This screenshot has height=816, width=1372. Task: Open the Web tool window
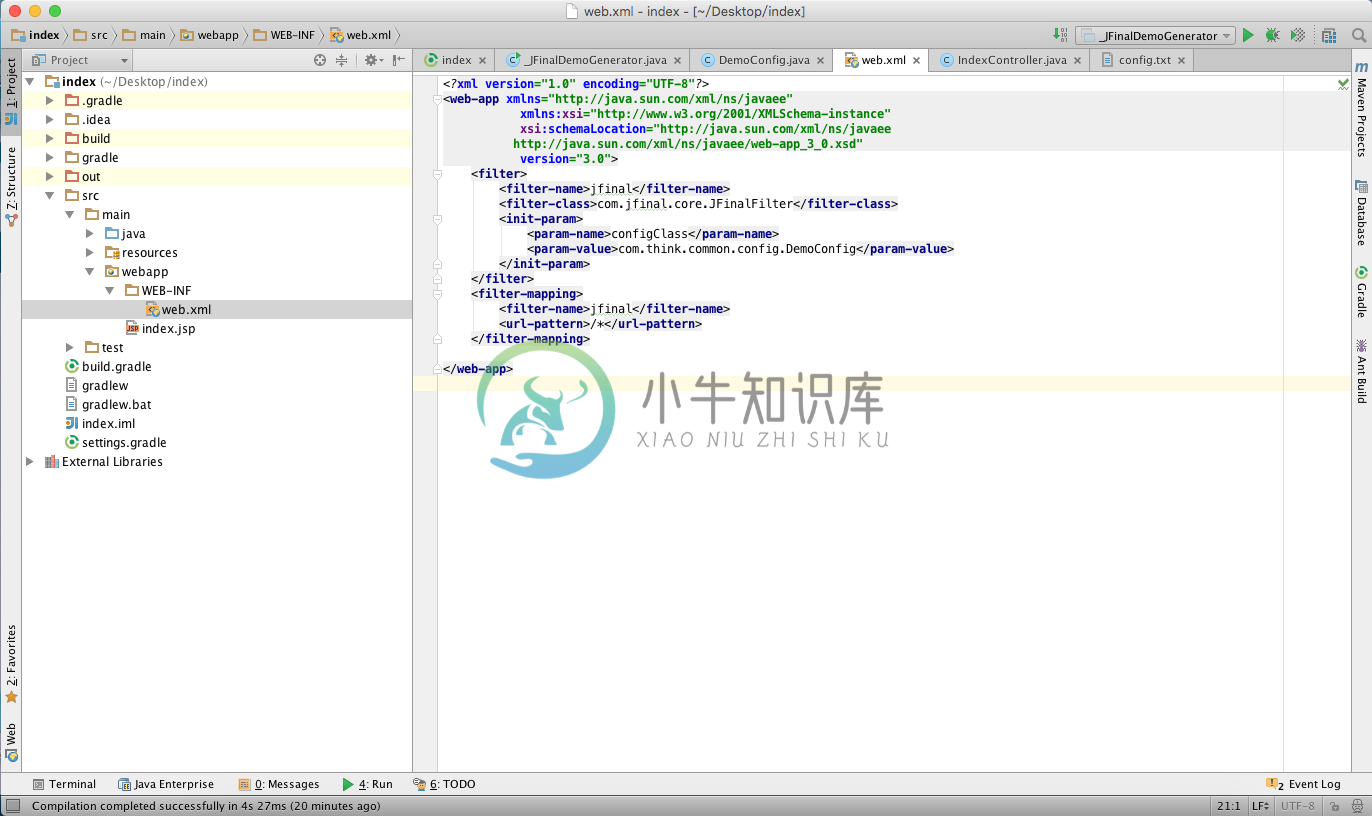[x=11, y=743]
